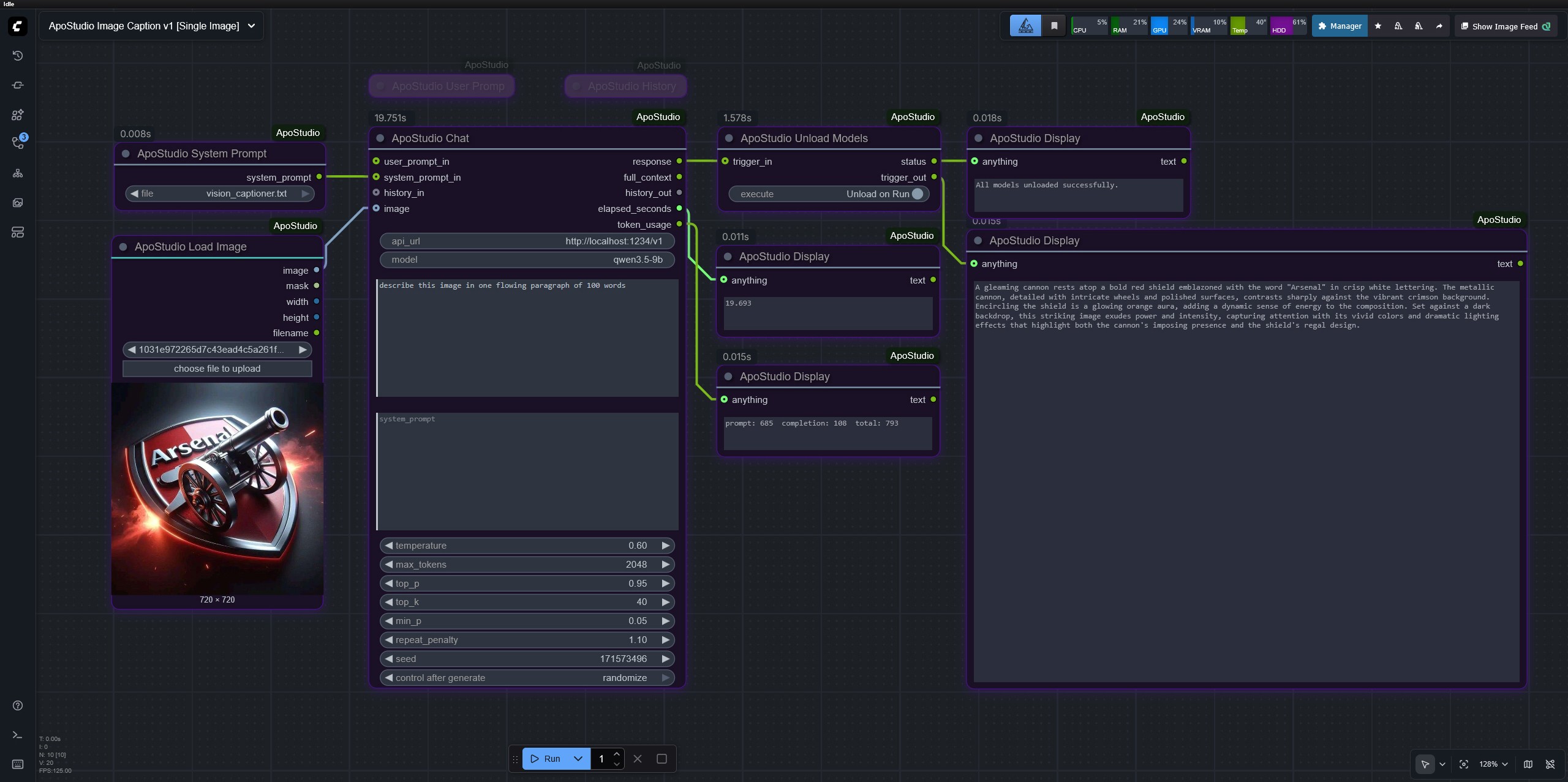Collapse the ApoStudio System Prompt node dot
This screenshot has width=1568, height=782.
[126, 154]
